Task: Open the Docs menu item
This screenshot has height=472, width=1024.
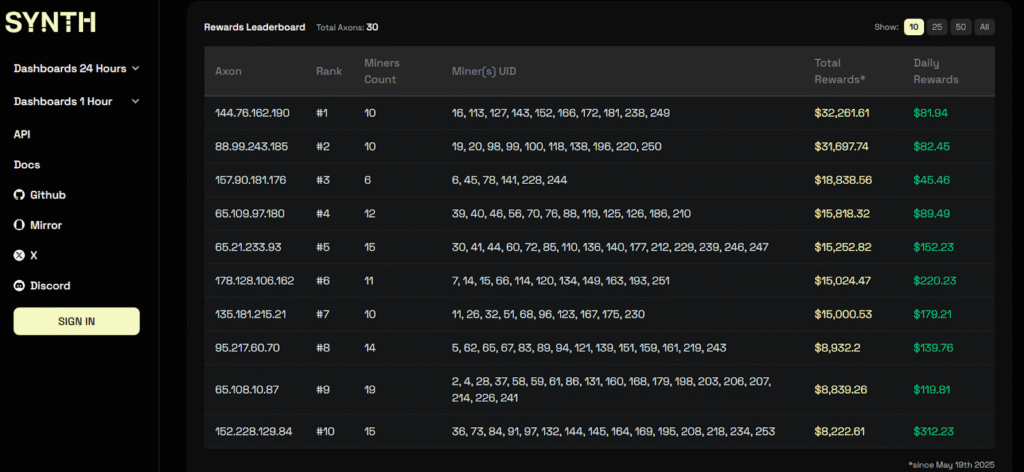Action: (27, 164)
